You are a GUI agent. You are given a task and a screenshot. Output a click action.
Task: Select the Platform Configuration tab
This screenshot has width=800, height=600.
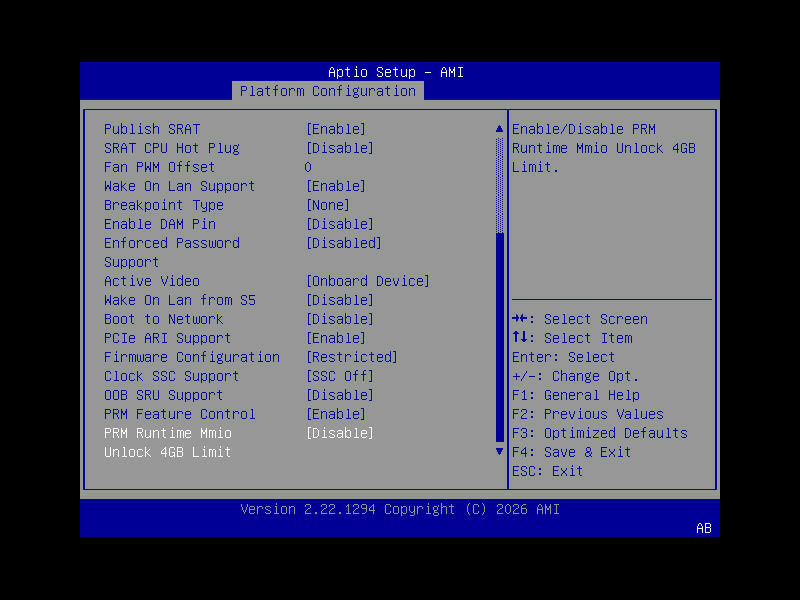(328, 91)
